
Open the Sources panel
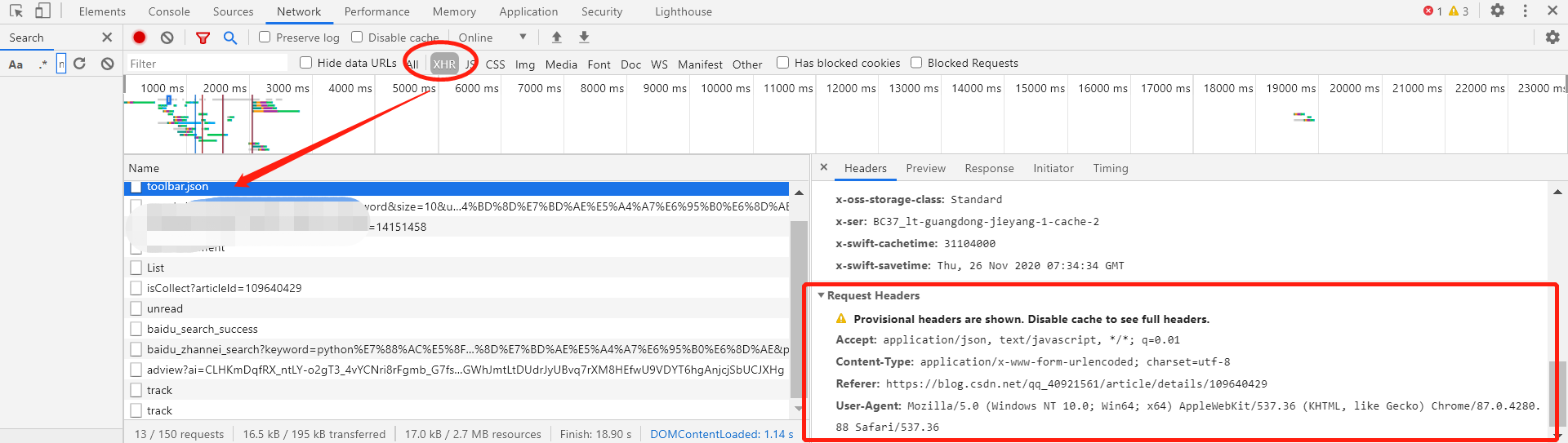234,11
